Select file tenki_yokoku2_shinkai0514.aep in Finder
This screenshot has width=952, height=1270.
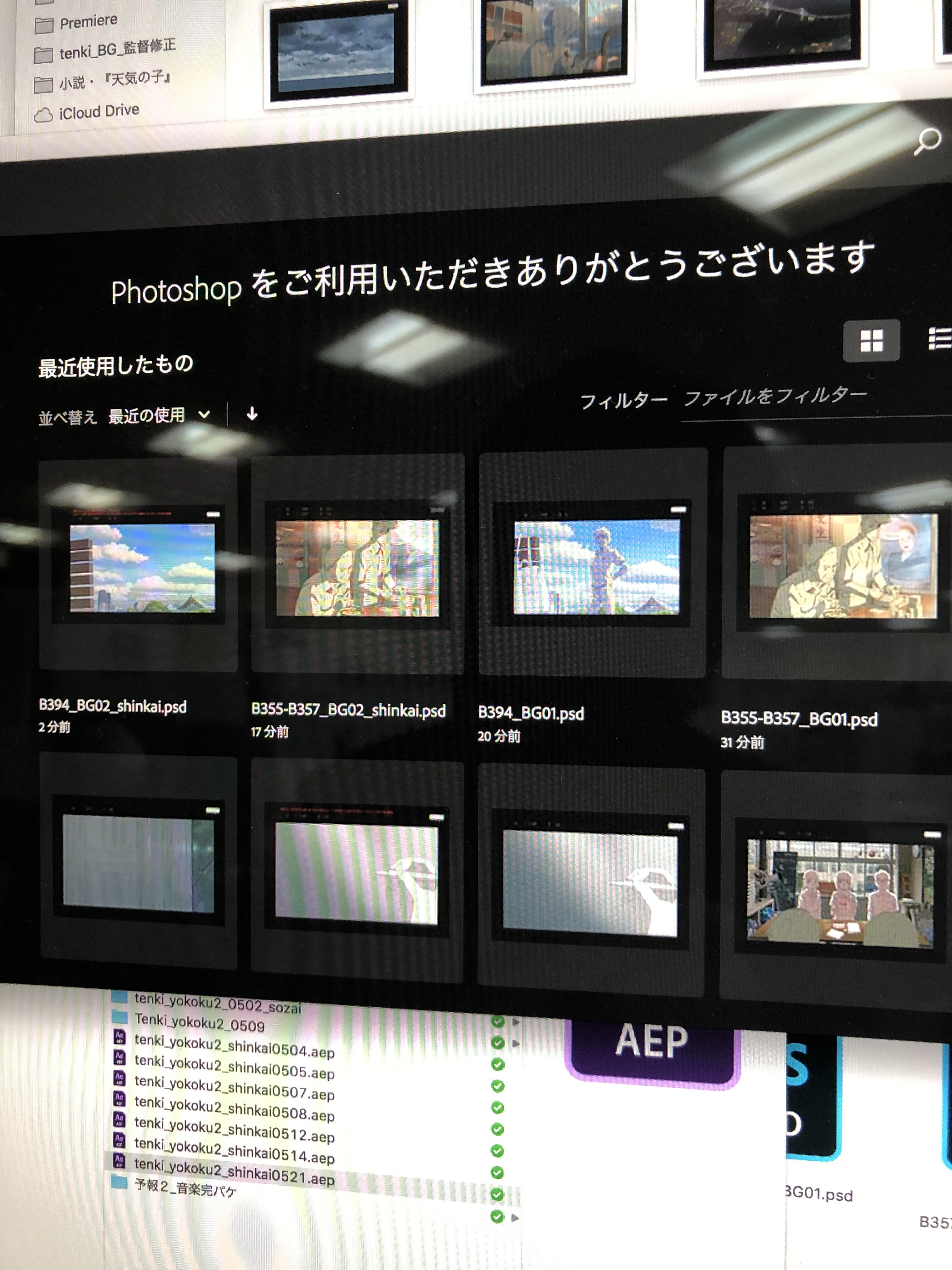[x=234, y=1151]
